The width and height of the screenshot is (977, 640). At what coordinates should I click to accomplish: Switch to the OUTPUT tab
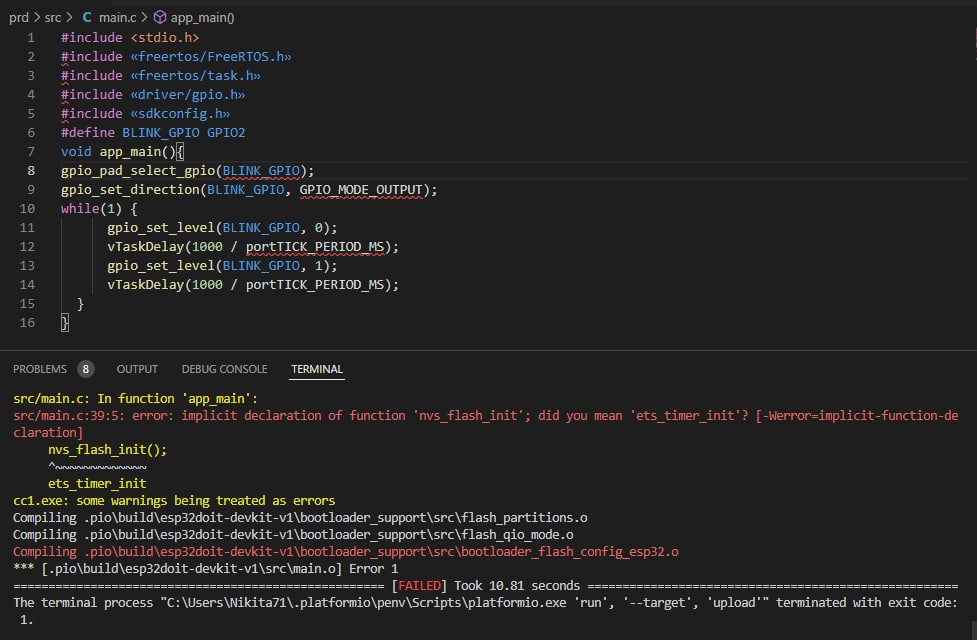pyautogui.click(x=137, y=369)
